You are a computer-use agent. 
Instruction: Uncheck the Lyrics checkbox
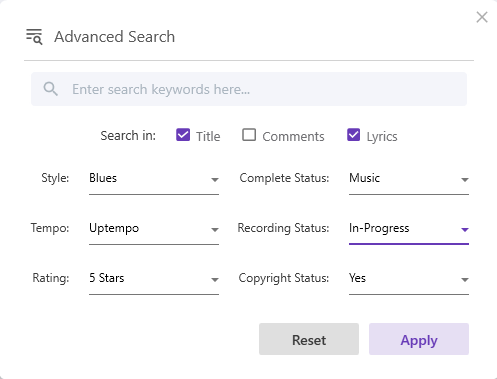tap(354, 135)
